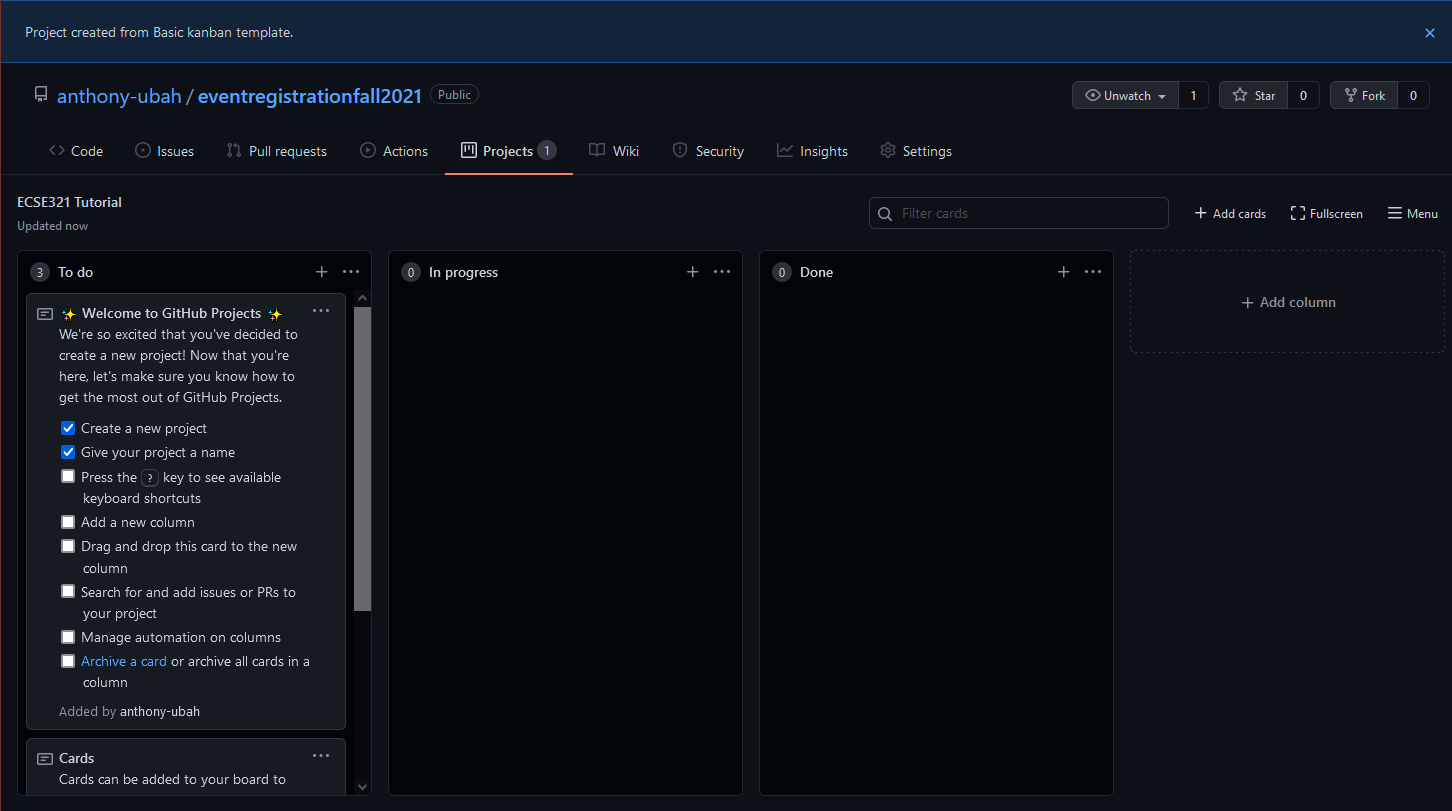The height and width of the screenshot is (811, 1452).
Task: Uncheck 'Create a new project' checkbox
Action: (68, 428)
